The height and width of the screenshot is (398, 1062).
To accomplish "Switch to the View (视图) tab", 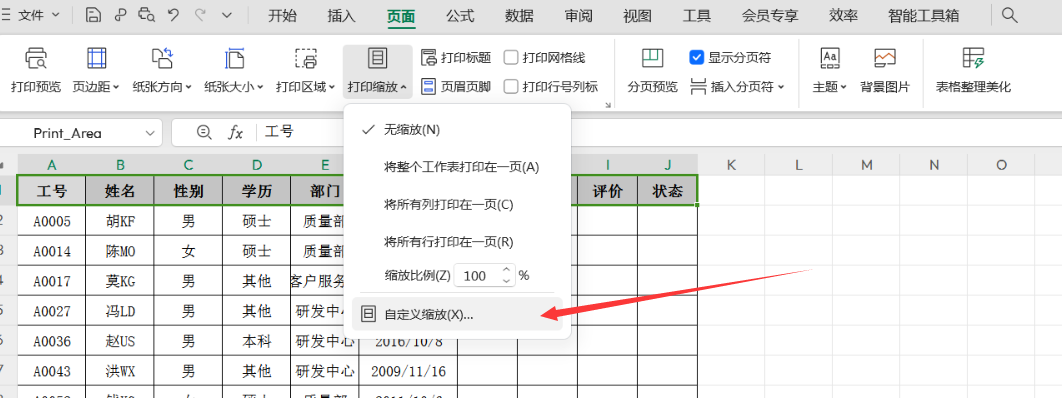I will coord(637,16).
